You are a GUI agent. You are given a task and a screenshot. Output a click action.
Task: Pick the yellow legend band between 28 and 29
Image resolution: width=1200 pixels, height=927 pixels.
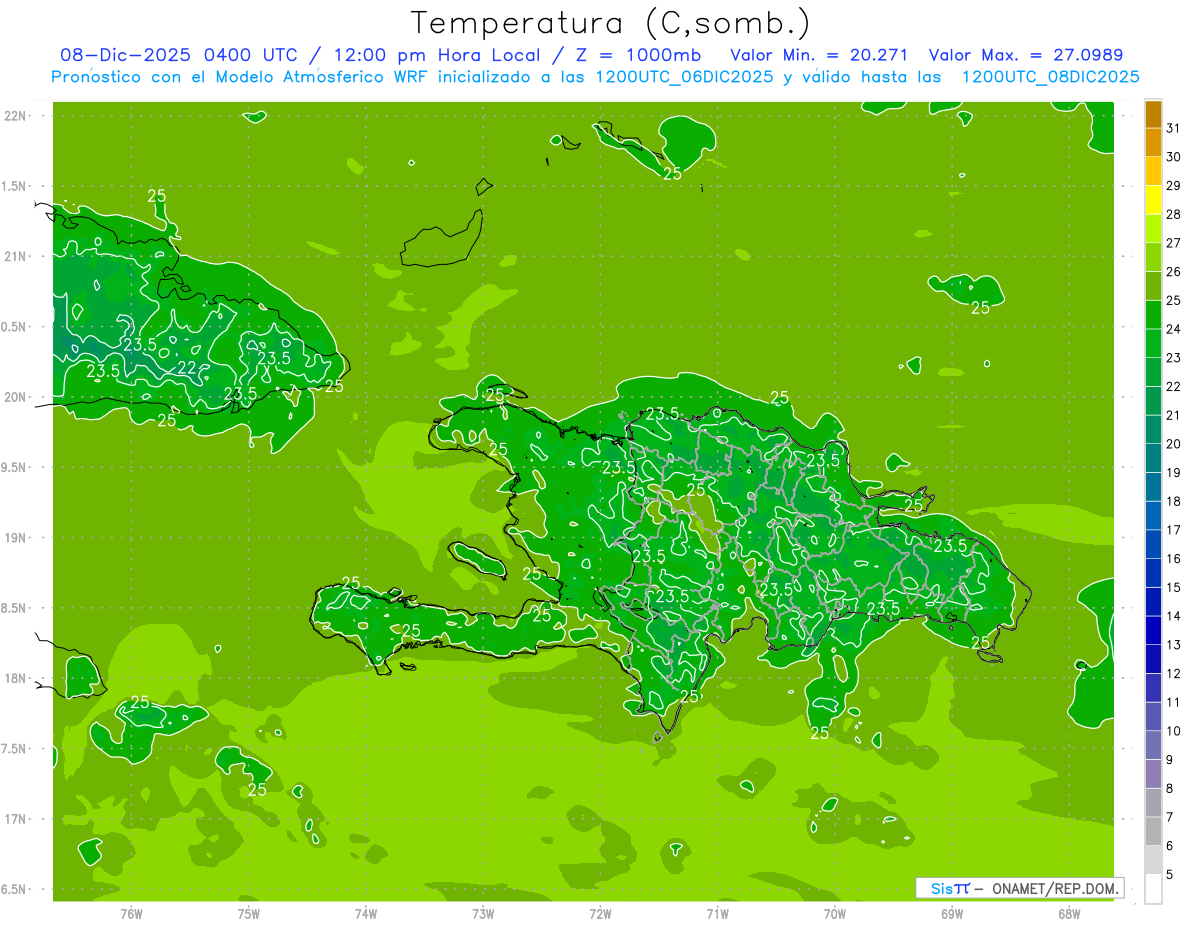[x=1153, y=200]
